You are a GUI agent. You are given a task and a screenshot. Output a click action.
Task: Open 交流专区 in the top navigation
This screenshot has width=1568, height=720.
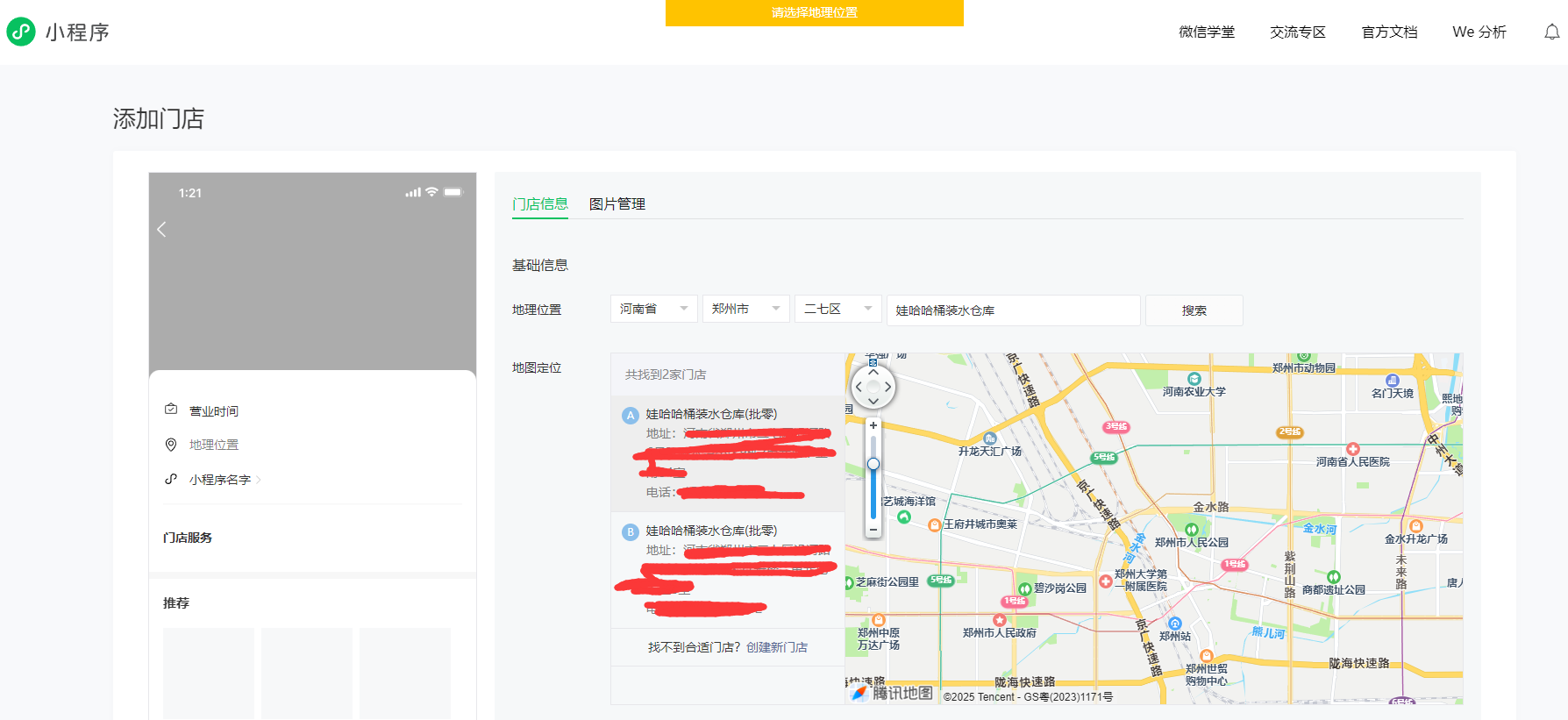pyautogui.click(x=1298, y=32)
